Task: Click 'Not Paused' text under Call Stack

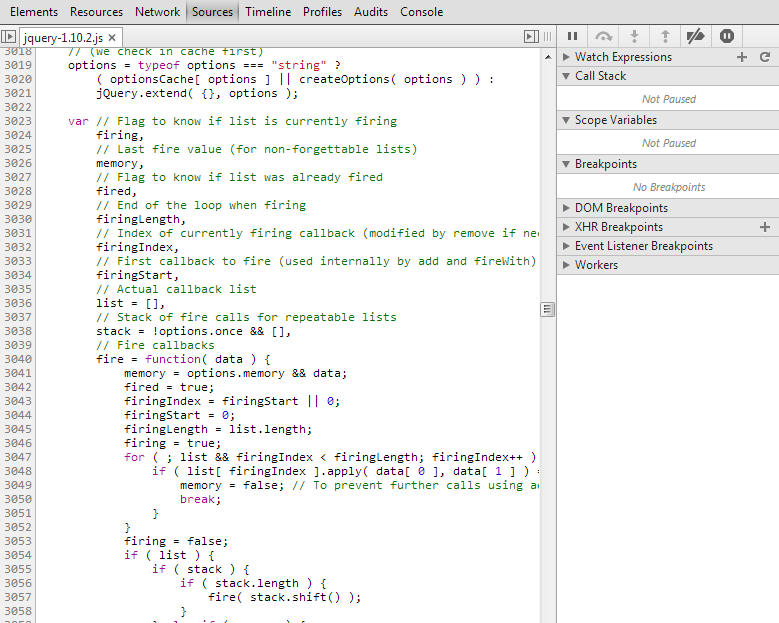Action: (669, 99)
